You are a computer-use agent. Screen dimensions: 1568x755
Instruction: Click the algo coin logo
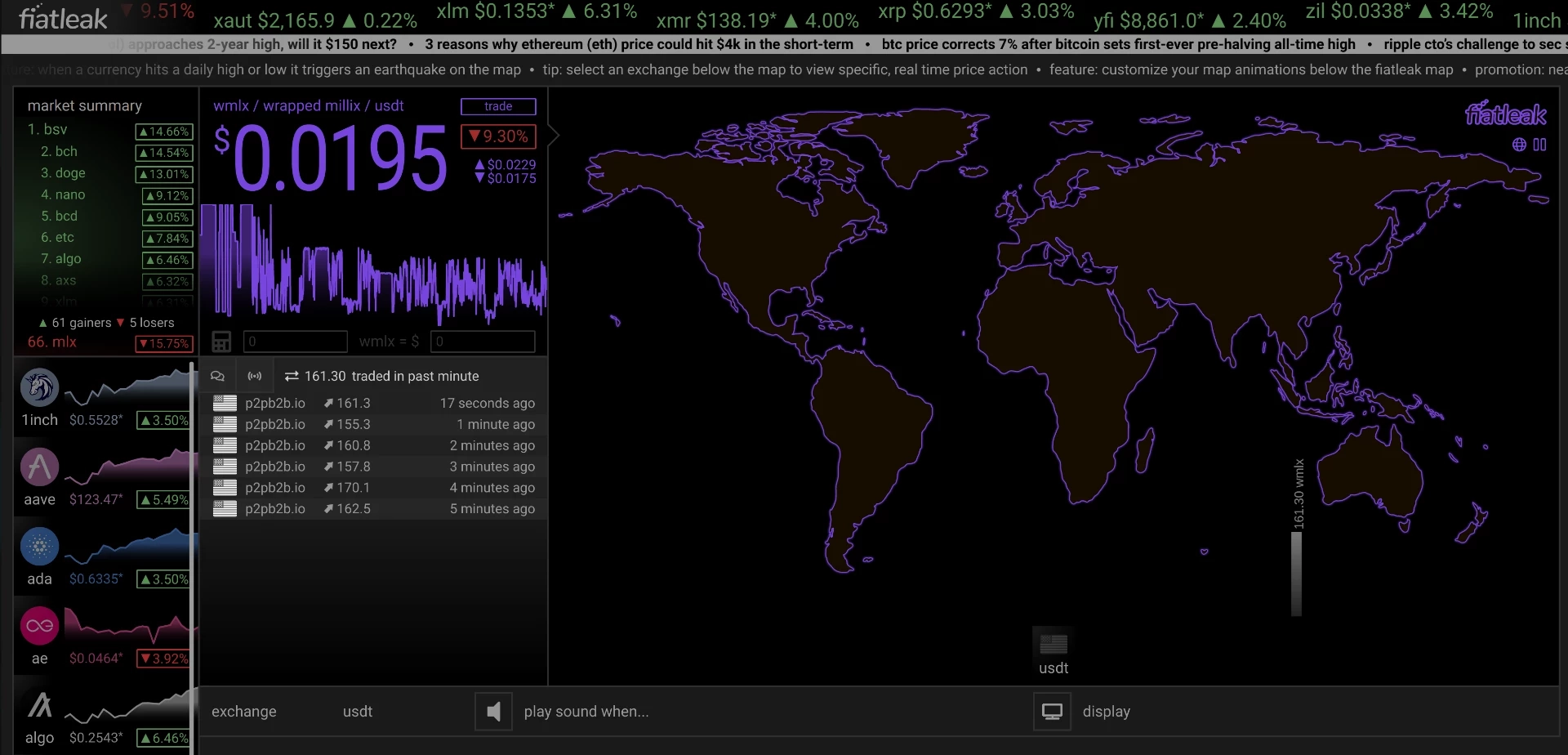click(39, 705)
